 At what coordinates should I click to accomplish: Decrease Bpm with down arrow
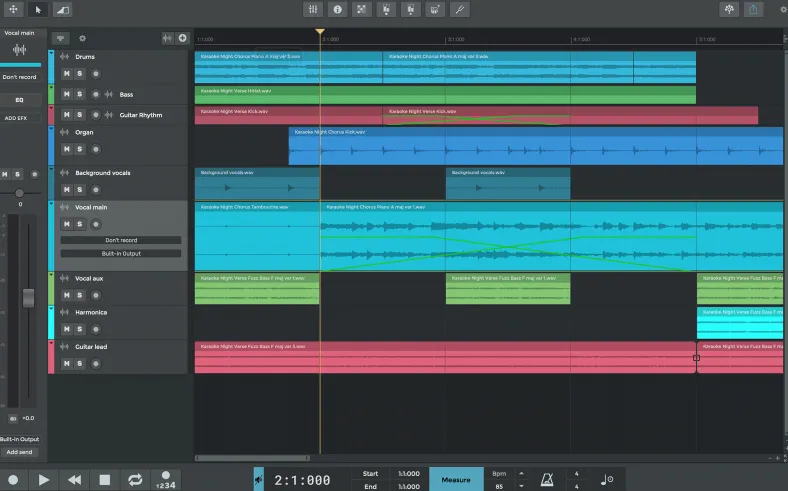pyautogui.click(x=521, y=486)
